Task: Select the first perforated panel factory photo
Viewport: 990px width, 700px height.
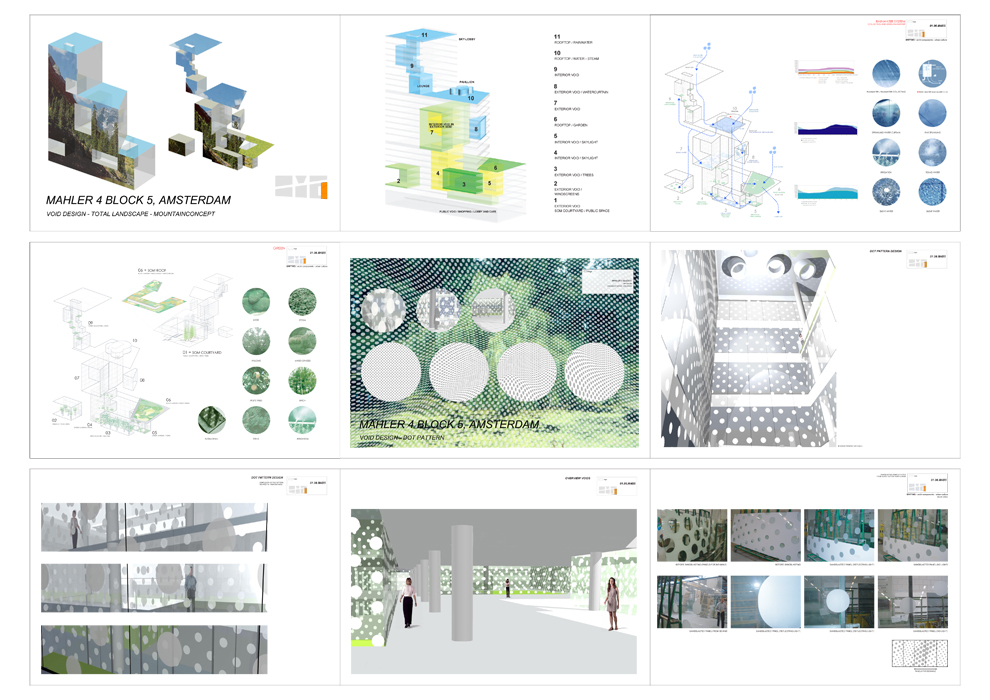Action: (x=691, y=535)
